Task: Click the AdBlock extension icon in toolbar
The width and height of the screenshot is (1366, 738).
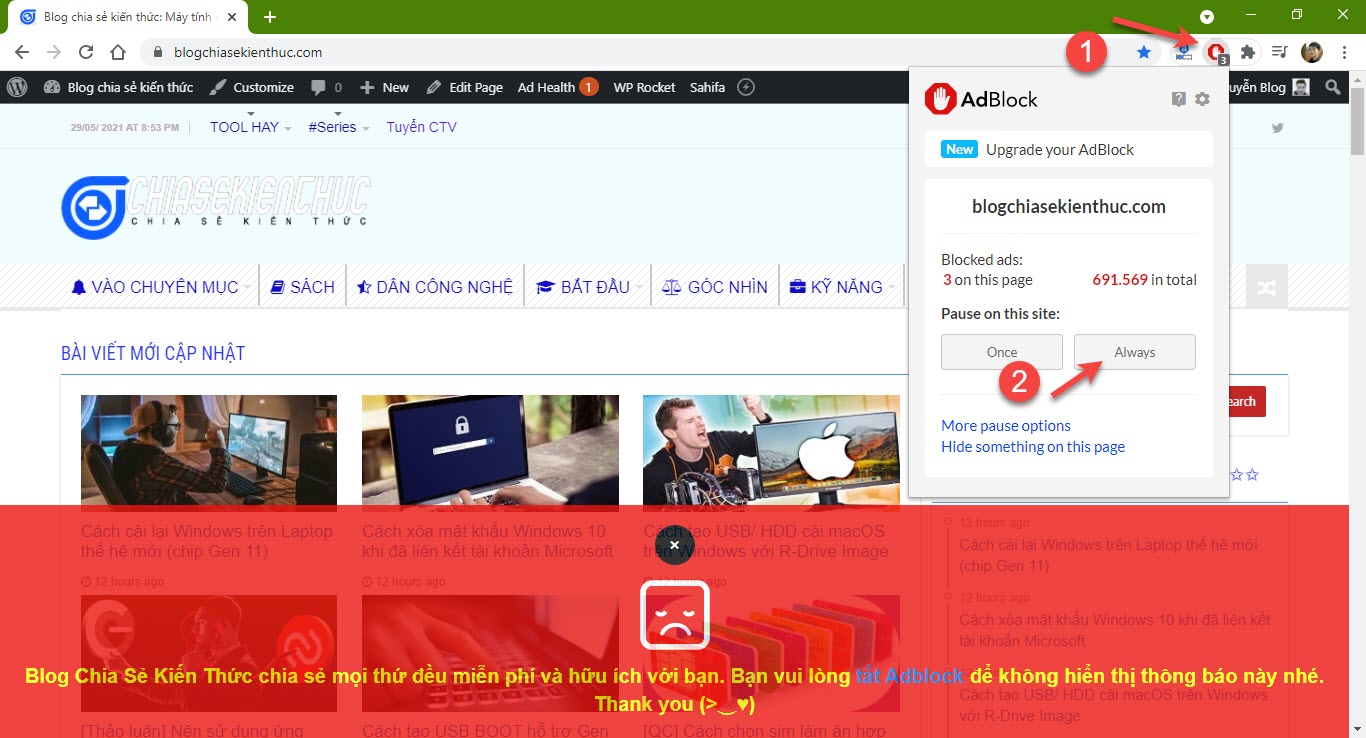Action: 1216,52
